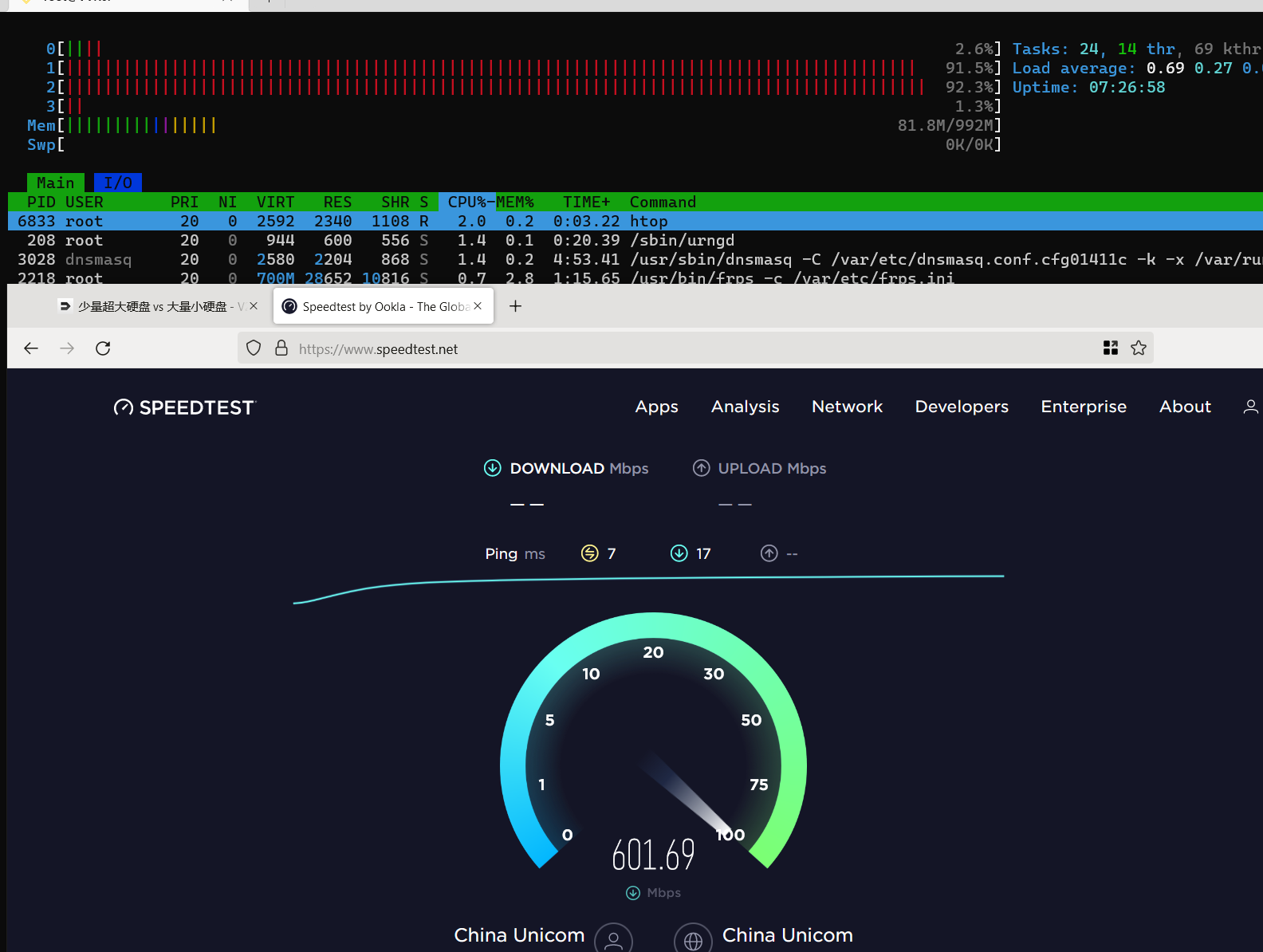
Task: Click the Speedtest logo
Action: point(184,407)
